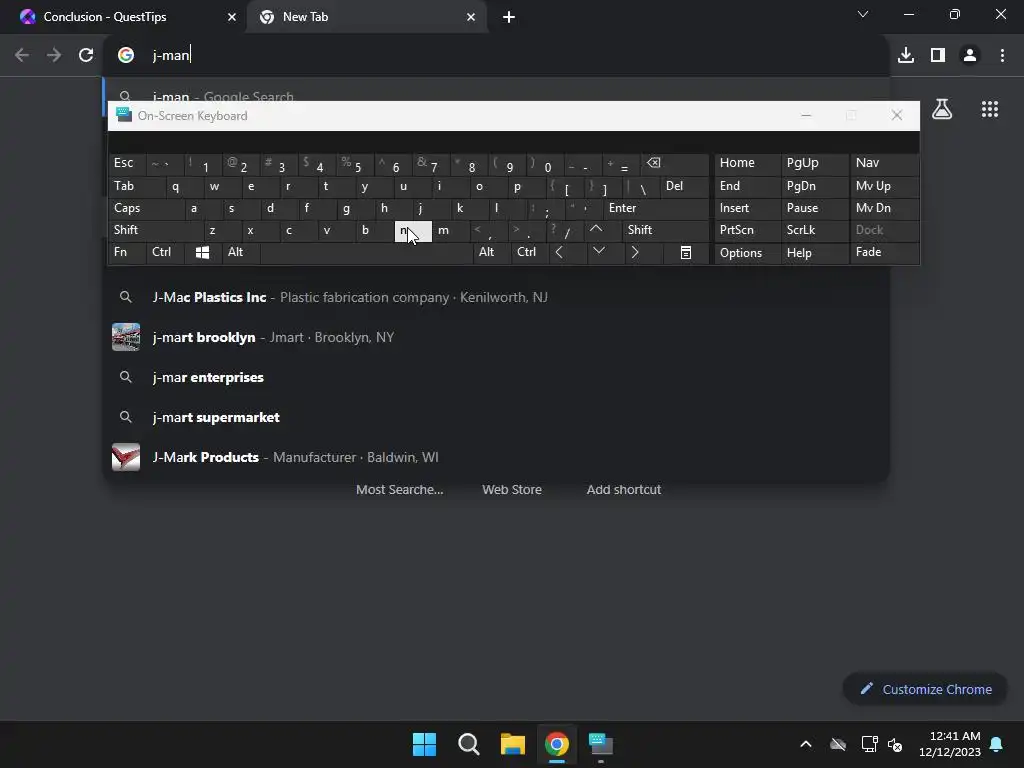
Task: Tap the Tab key on On-Screen Keyboard
Action: pos(136,186)
